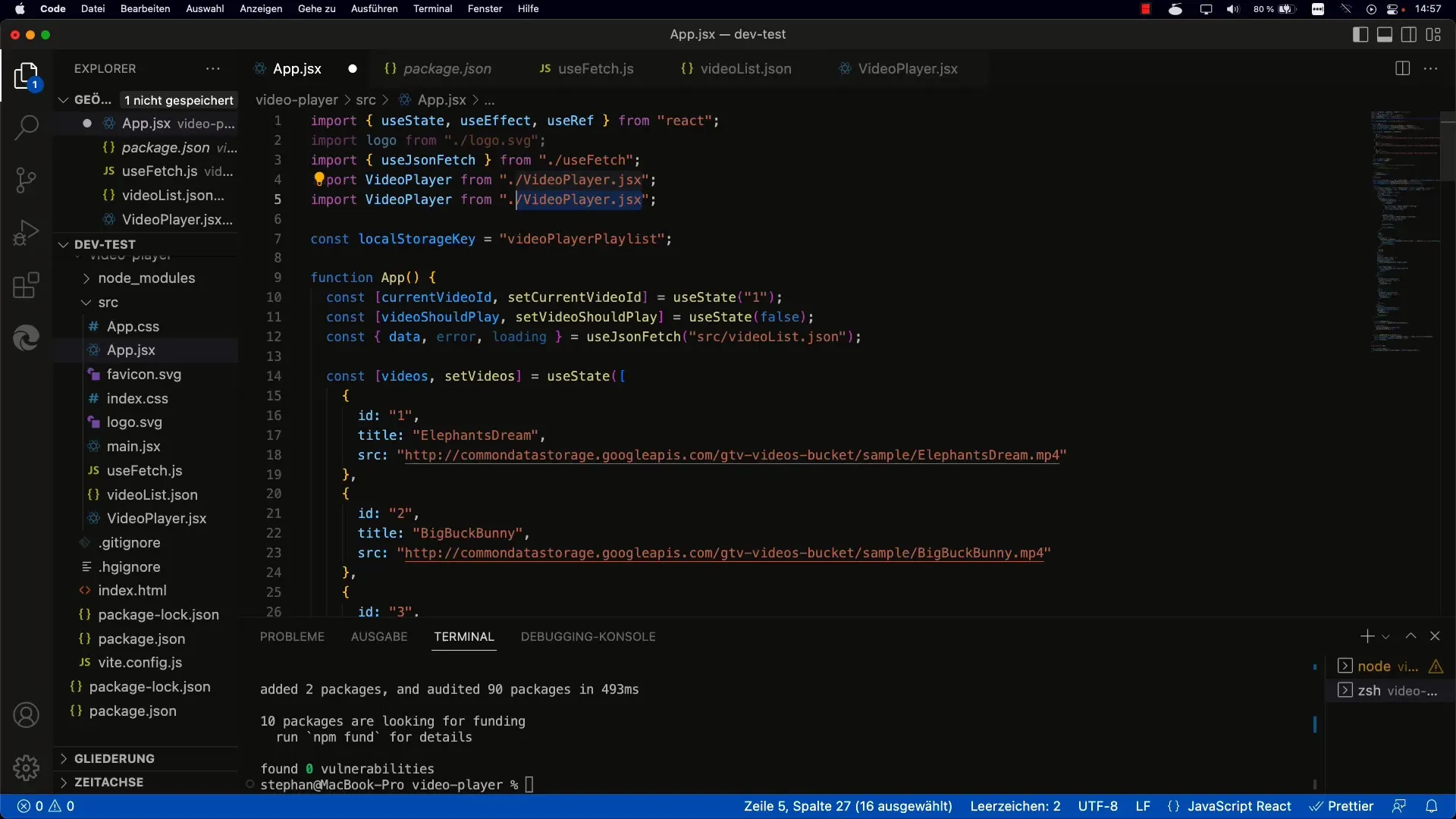Image resolution: width=1456 pixels, height=819 pixels.
Task: Click Zeile 5, Spalte 27 cursor position
Action: [848, 806]
